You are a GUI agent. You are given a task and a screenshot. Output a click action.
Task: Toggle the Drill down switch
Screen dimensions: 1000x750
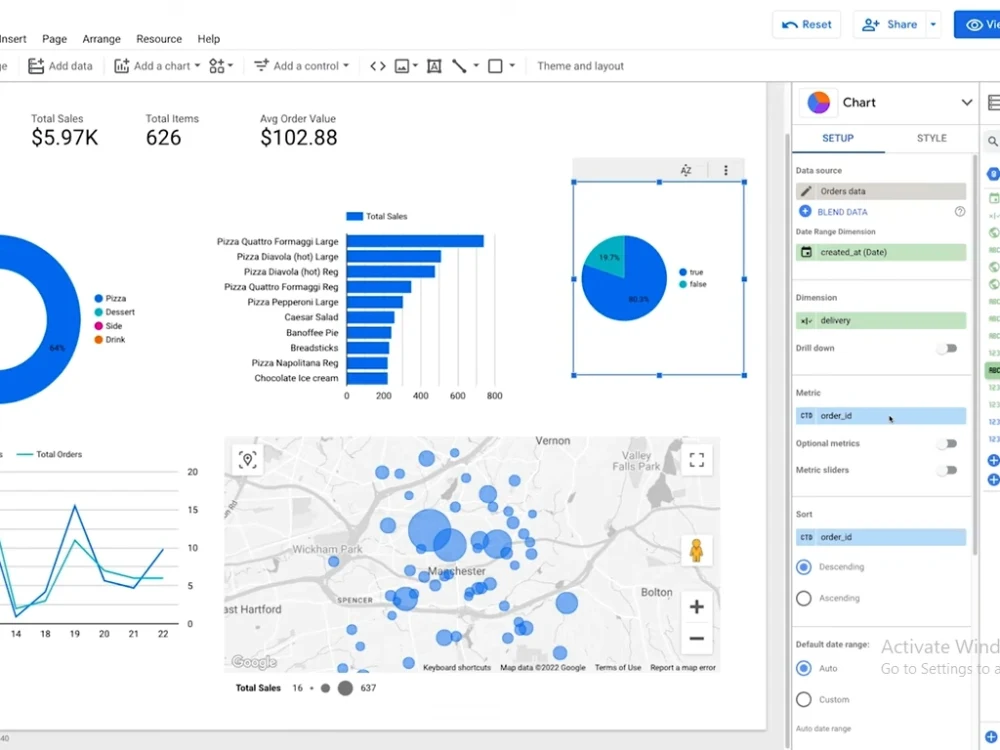pyautogui.click(x=946, y=347)
